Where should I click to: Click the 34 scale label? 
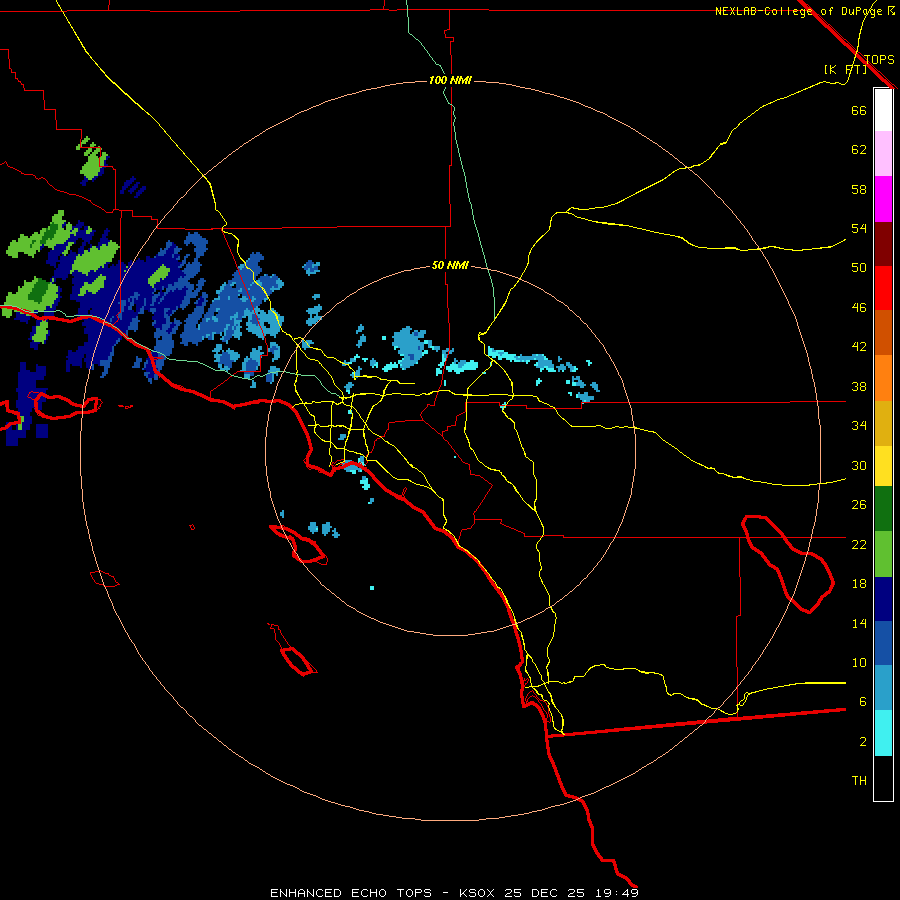coord(859,426)
